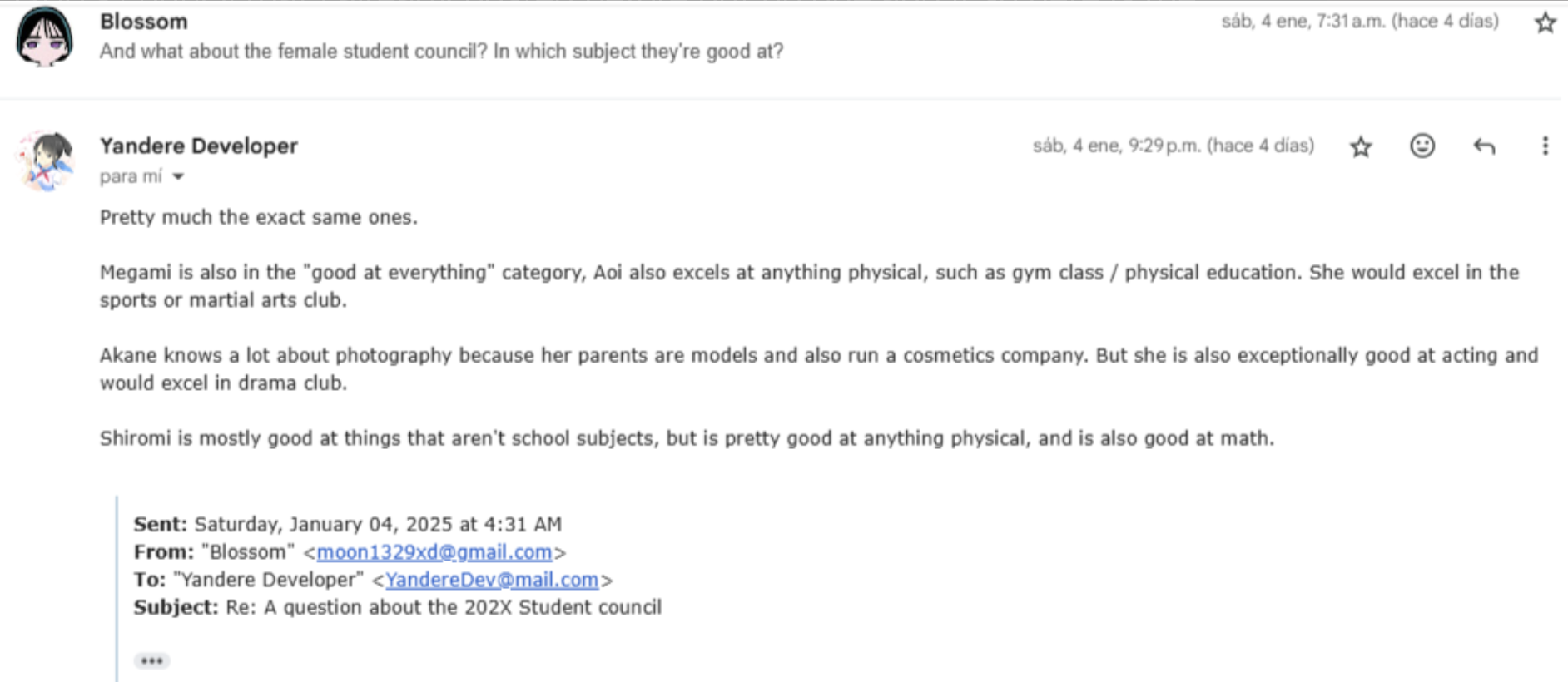The width and height of the screenshot is (1568, 682).
Task: Reply to Yandere Developer's message
Action: pyautogui.click(x=1484, y=146)
